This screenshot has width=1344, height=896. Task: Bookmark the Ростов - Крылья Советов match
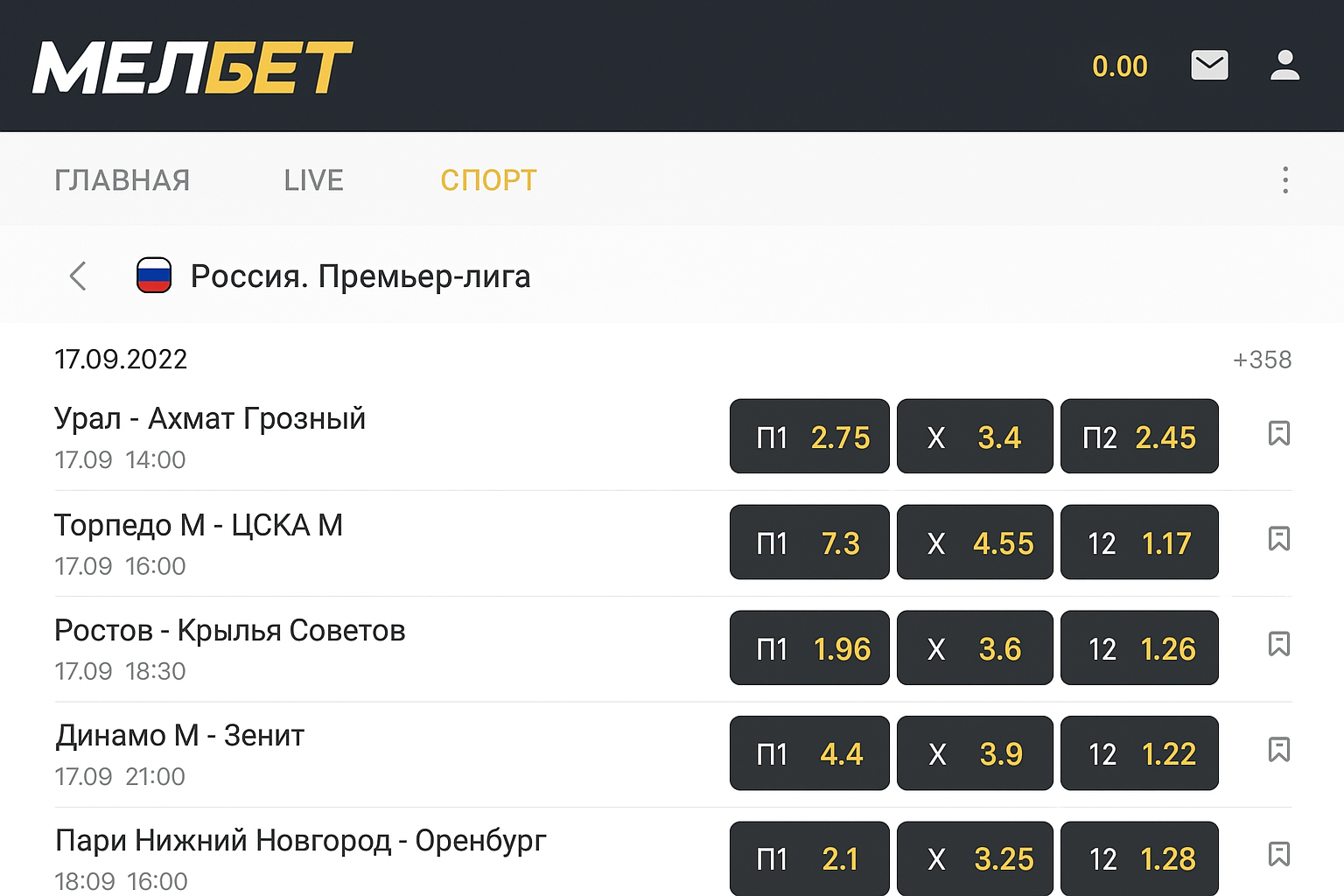pos(1278,644)
